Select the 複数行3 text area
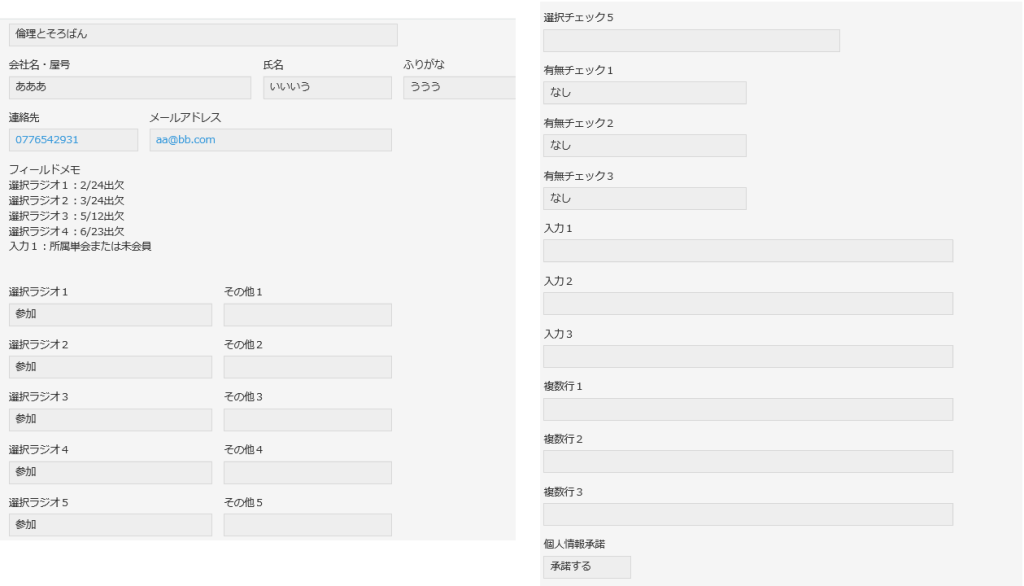 747,514
